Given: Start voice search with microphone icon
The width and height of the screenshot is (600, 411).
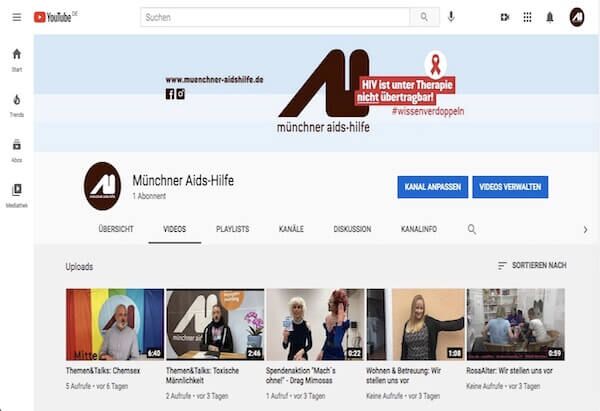Looking at the screenshot, I should click(451, 17).
